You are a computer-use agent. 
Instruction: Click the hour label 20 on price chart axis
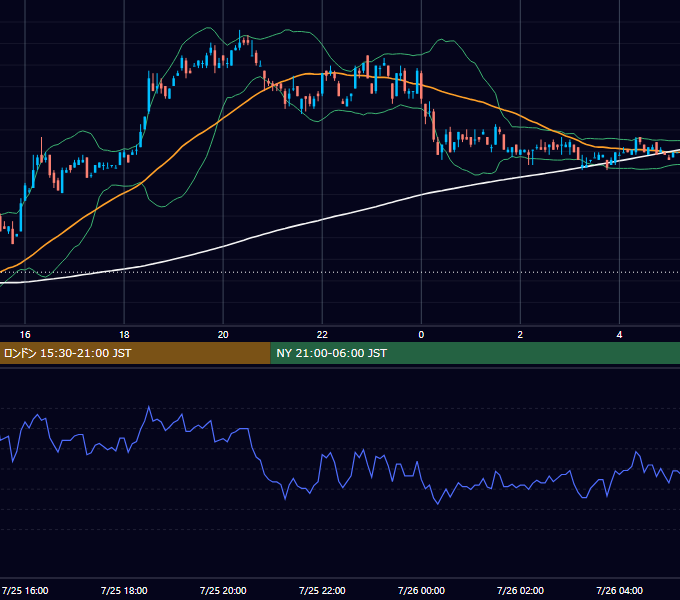pos(223,335)
